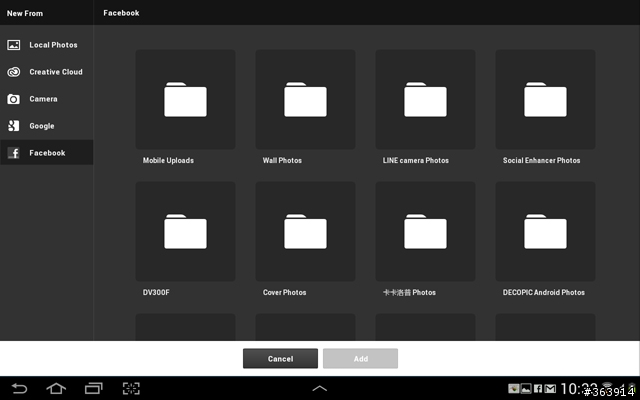Open the DECOPIC Android Photos folder
Screen dimensions: 640x400
tap(545, 231)
